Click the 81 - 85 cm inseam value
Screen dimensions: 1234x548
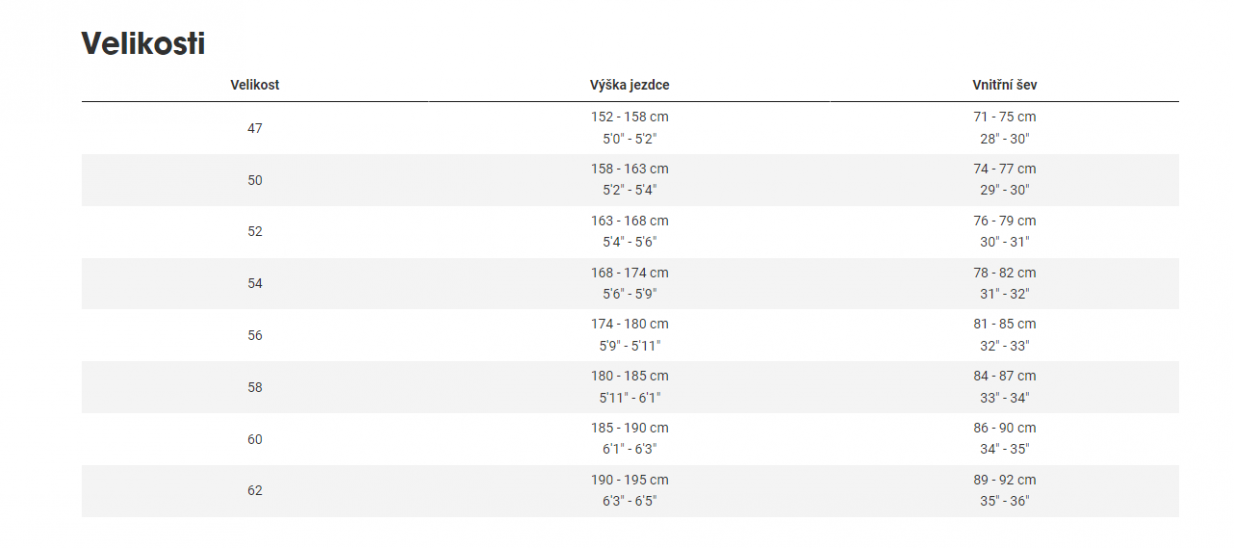(1004, 324)
